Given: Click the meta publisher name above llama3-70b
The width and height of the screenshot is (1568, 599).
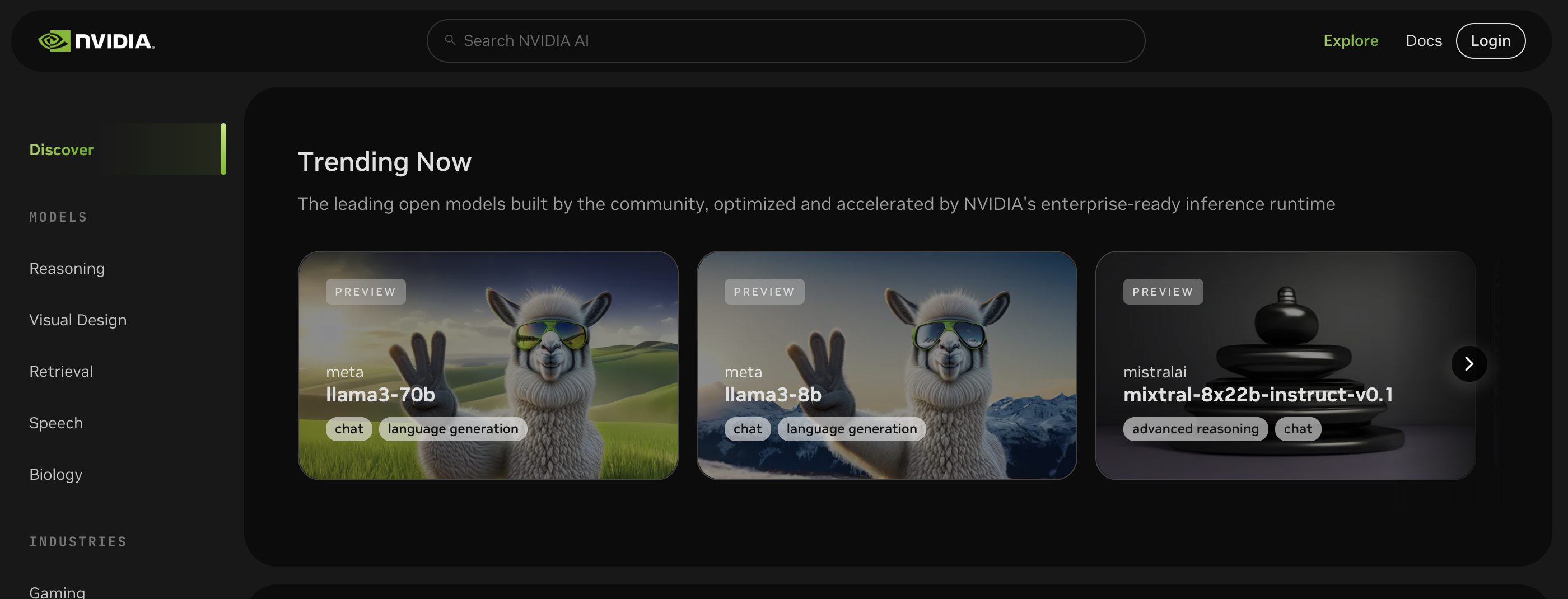Looking at the screenshot, I should tap(344, 371).
